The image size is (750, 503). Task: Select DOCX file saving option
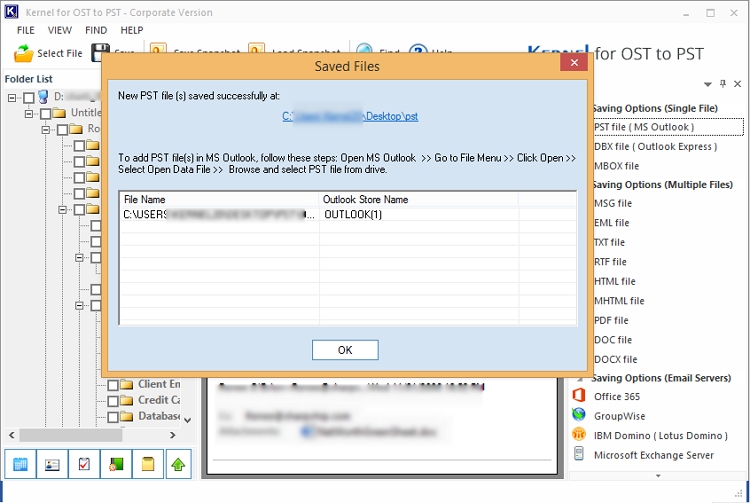[616, 359]
